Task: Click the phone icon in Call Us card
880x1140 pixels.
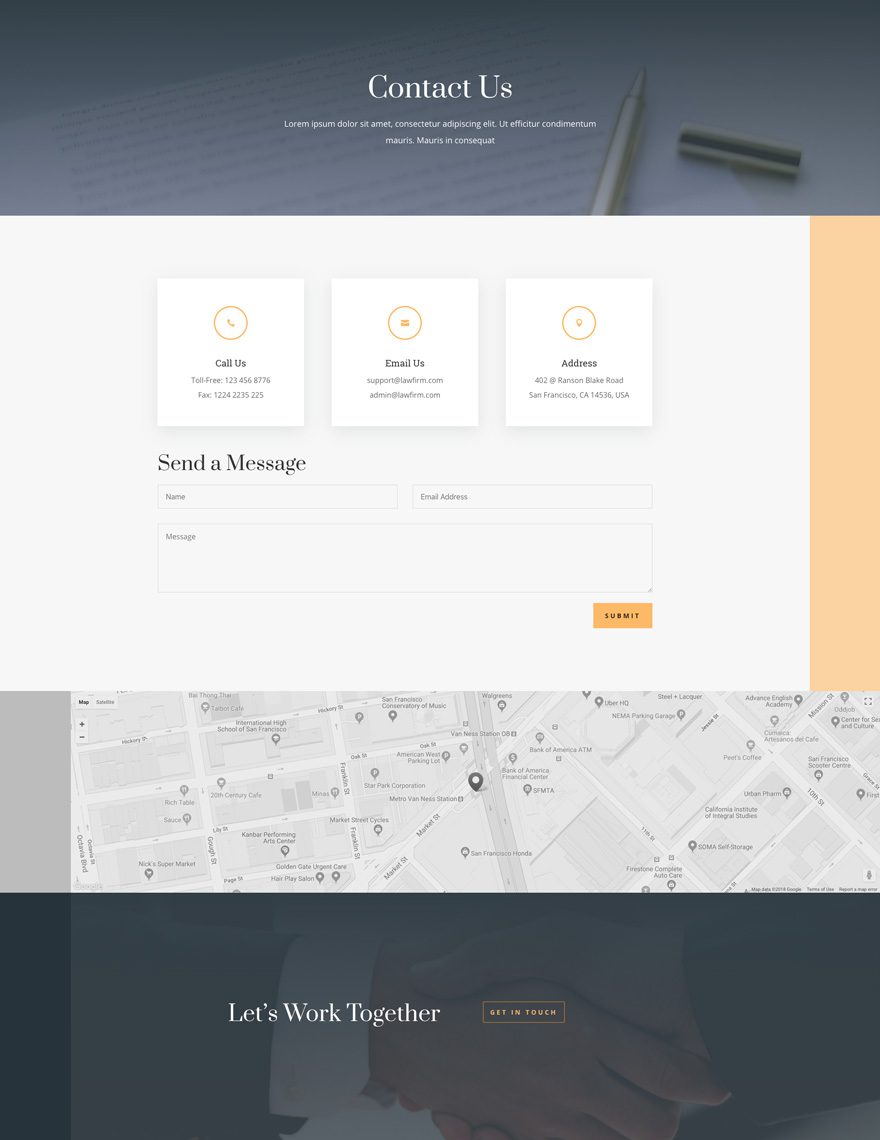Action: point(230,322)
